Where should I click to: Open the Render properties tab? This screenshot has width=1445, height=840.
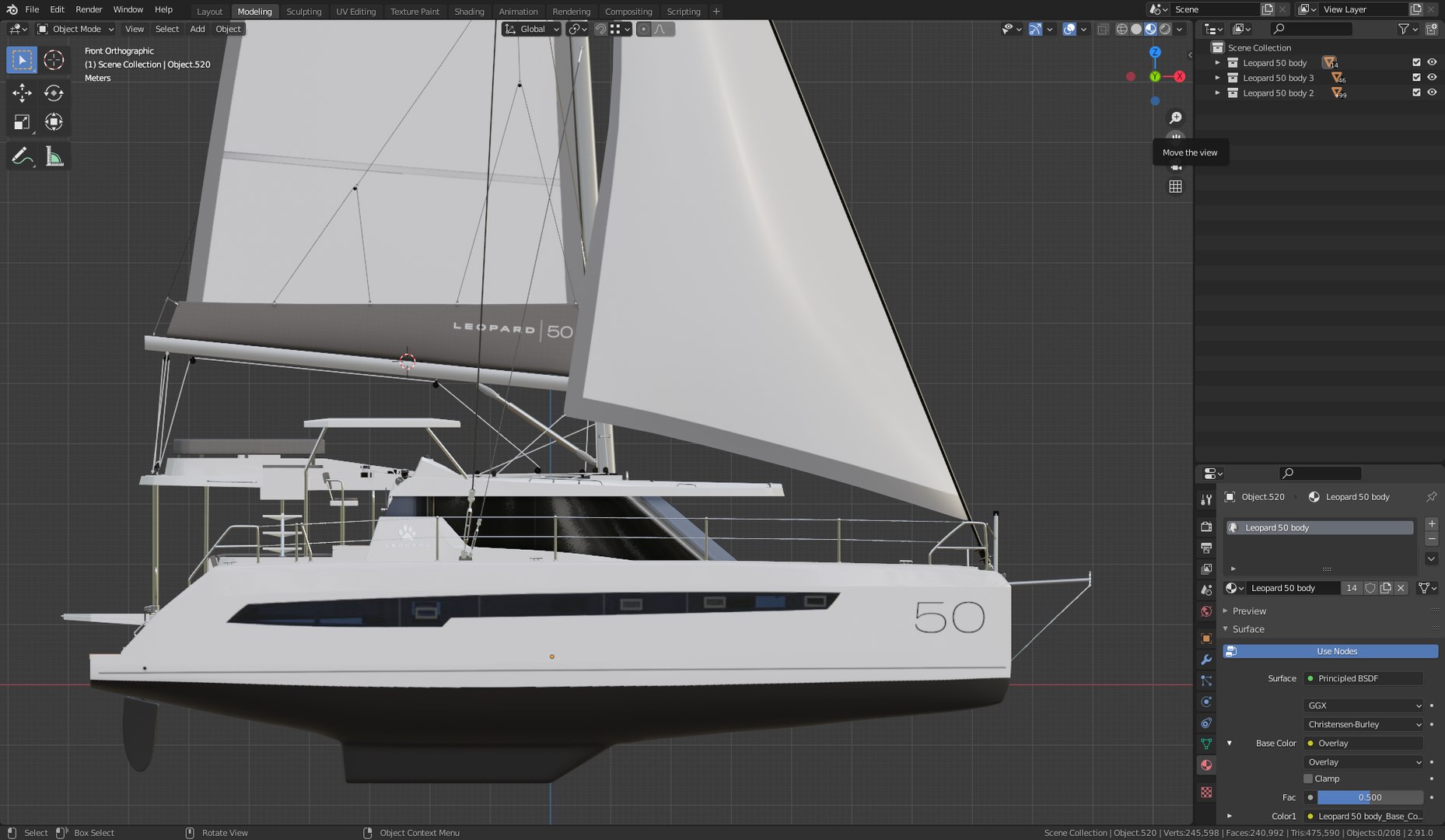pos(1206,527)
